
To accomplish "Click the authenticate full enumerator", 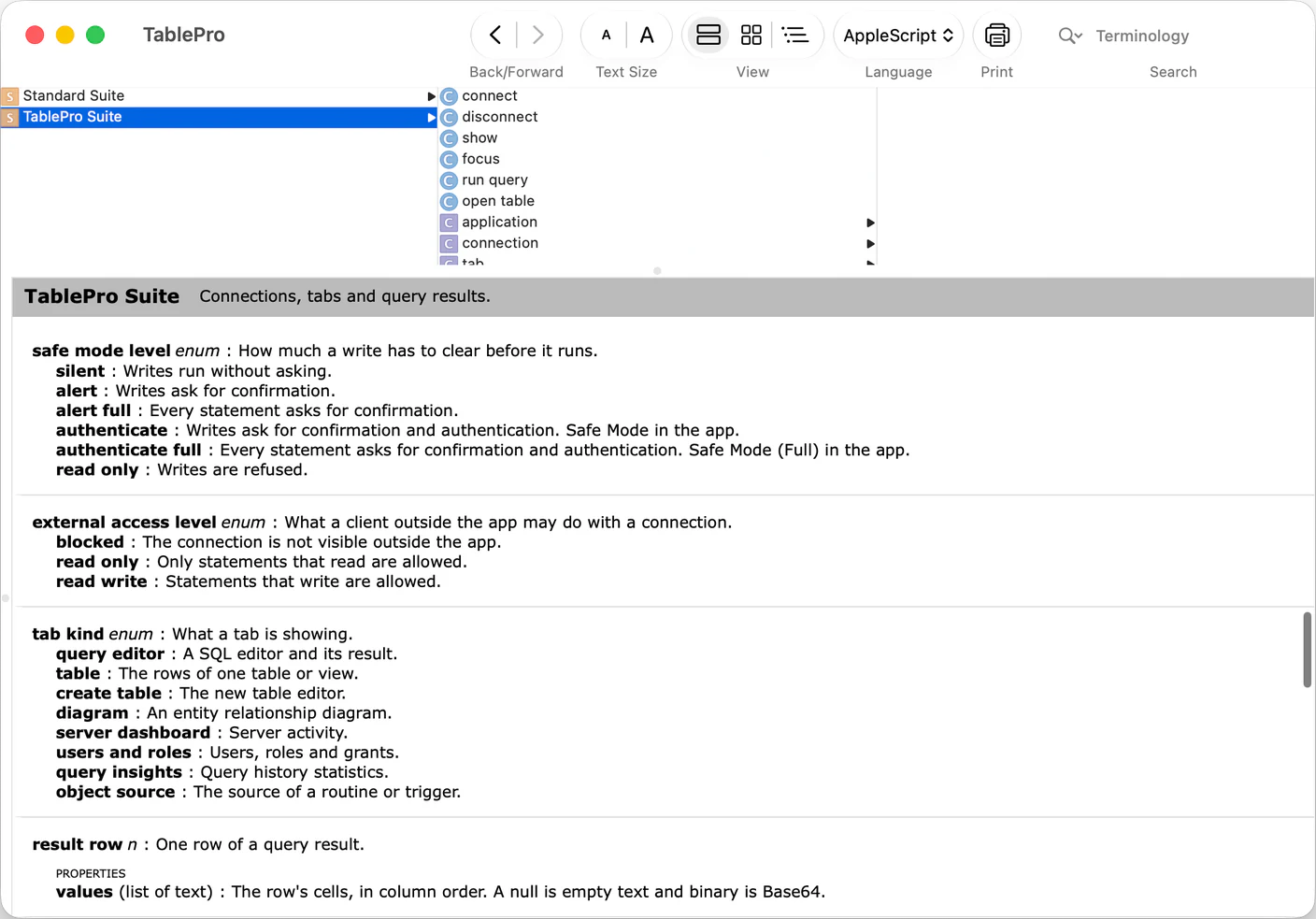I will pos(129,450).
